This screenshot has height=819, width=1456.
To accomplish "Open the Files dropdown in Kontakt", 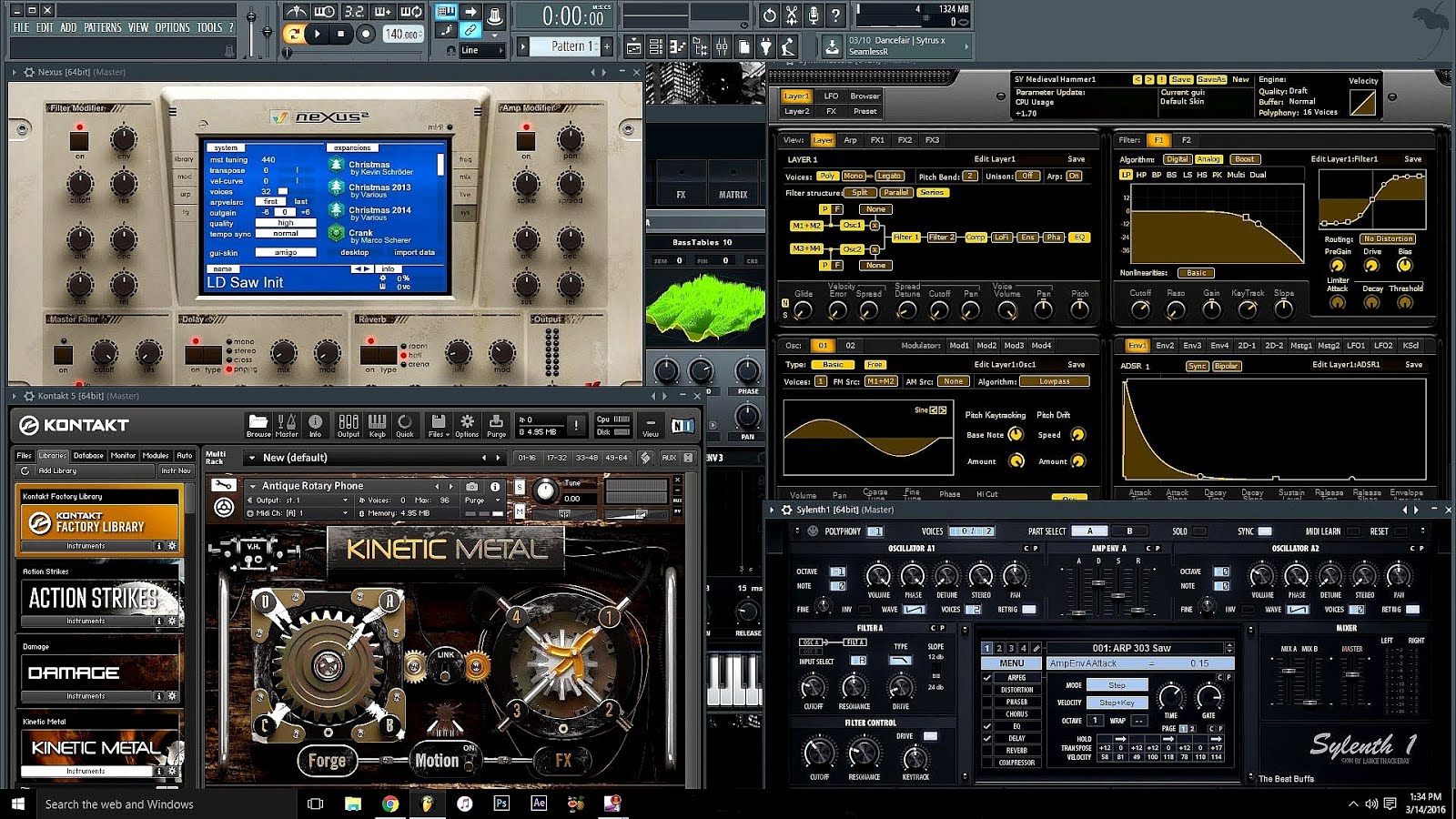I will coord(437,423).
